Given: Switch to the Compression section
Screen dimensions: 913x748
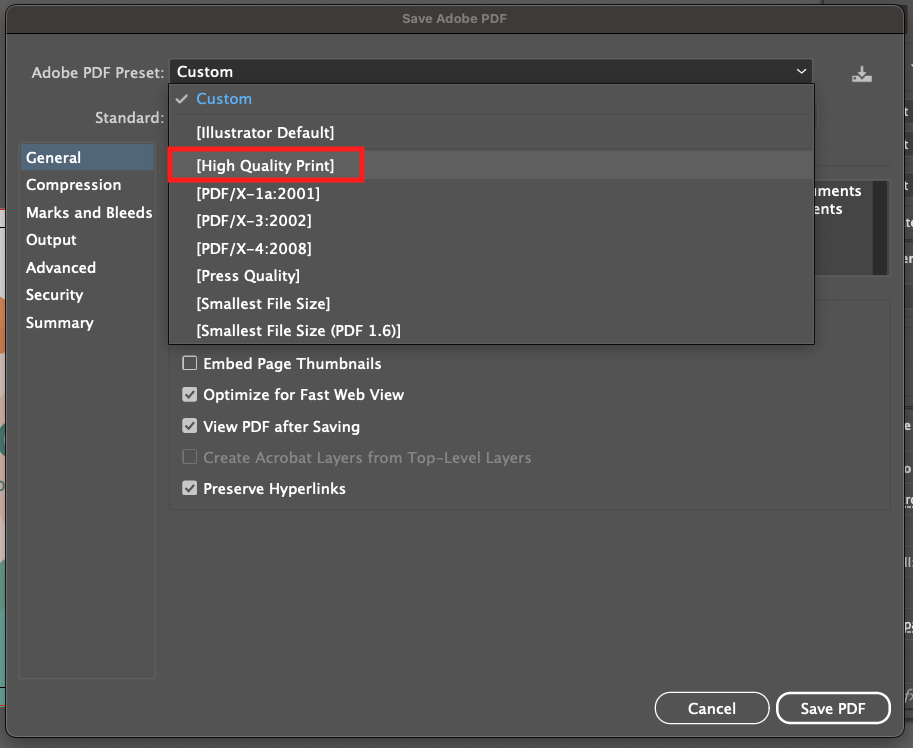Looking at the screenshot, I should click(x=87, y=185).
